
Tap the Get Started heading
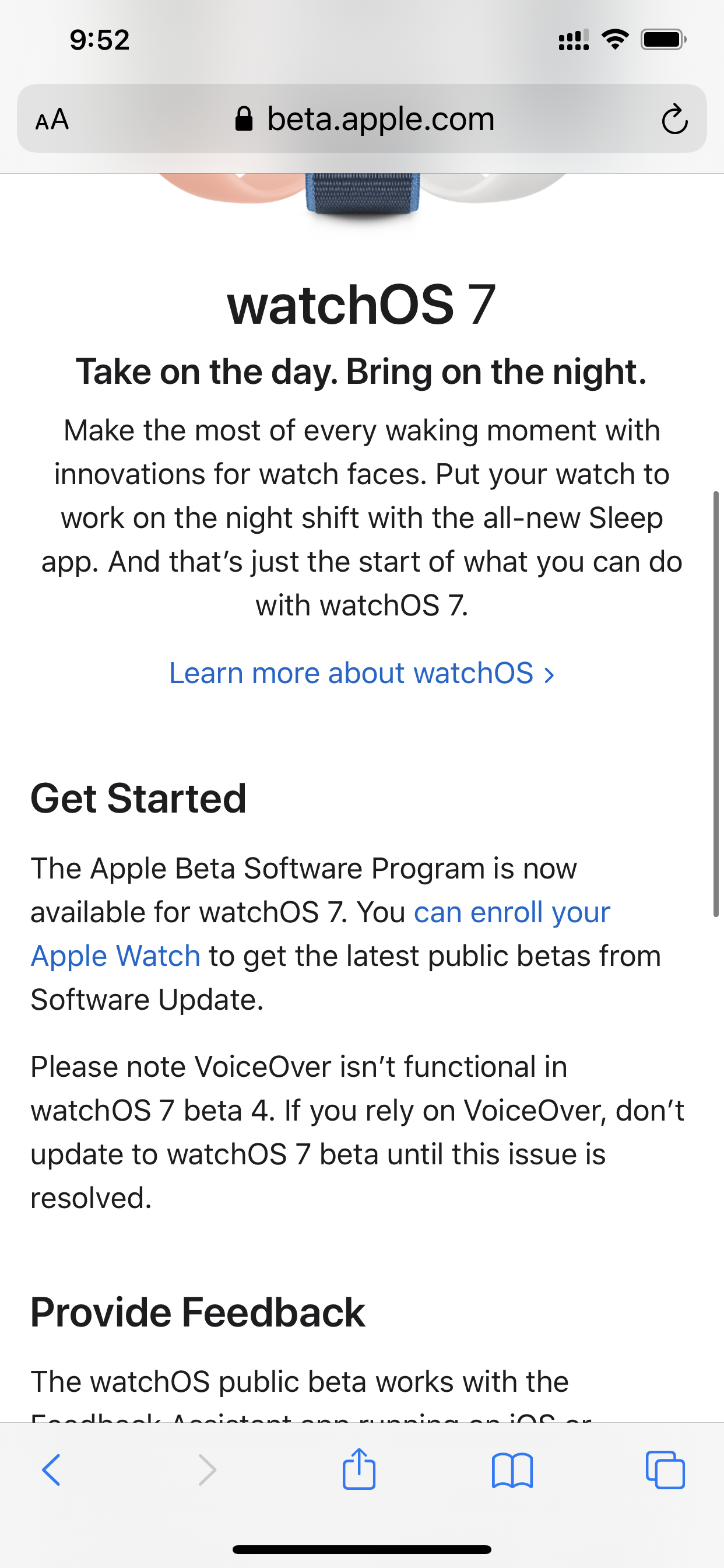(139, 799)
